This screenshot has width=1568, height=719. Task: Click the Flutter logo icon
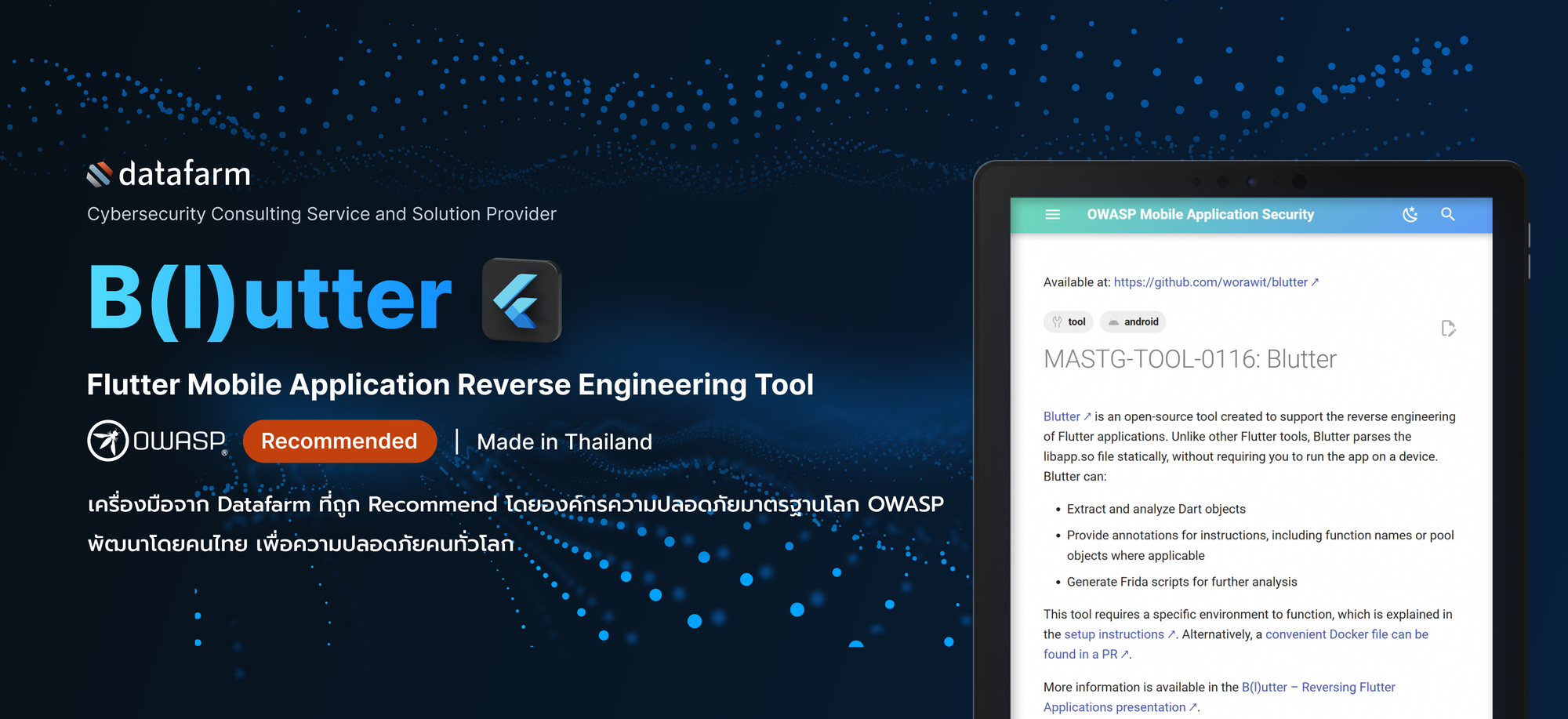521,300
